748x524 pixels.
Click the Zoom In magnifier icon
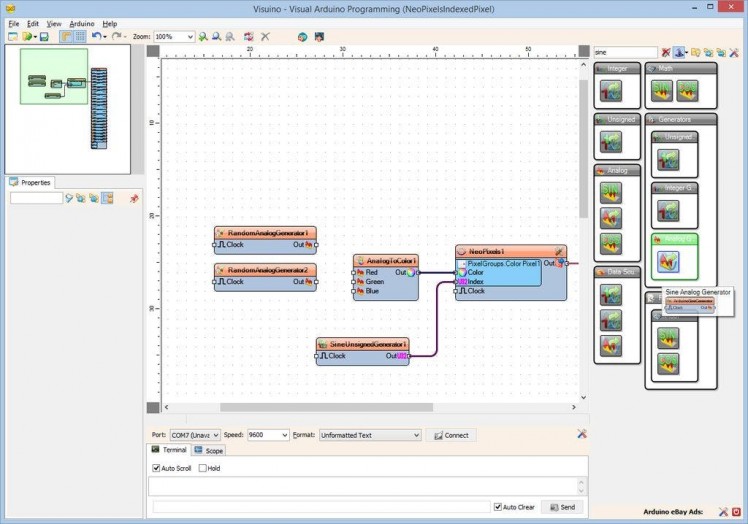[x=203, y=37]
